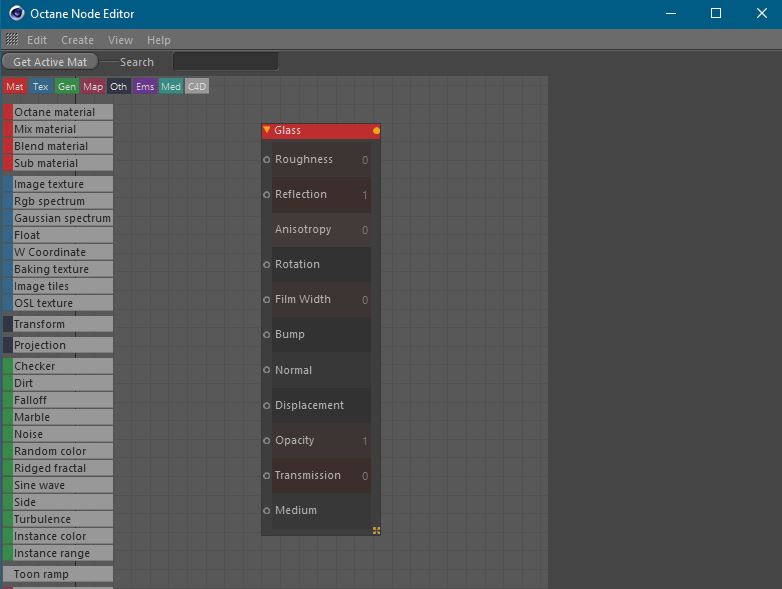
Task: Click Sine wave in node list
Action: (58, 485)
